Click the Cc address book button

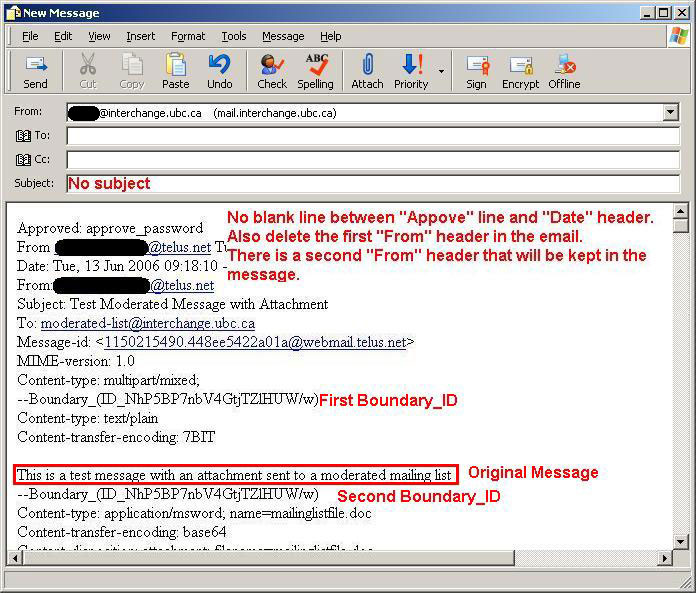point(33,160)
